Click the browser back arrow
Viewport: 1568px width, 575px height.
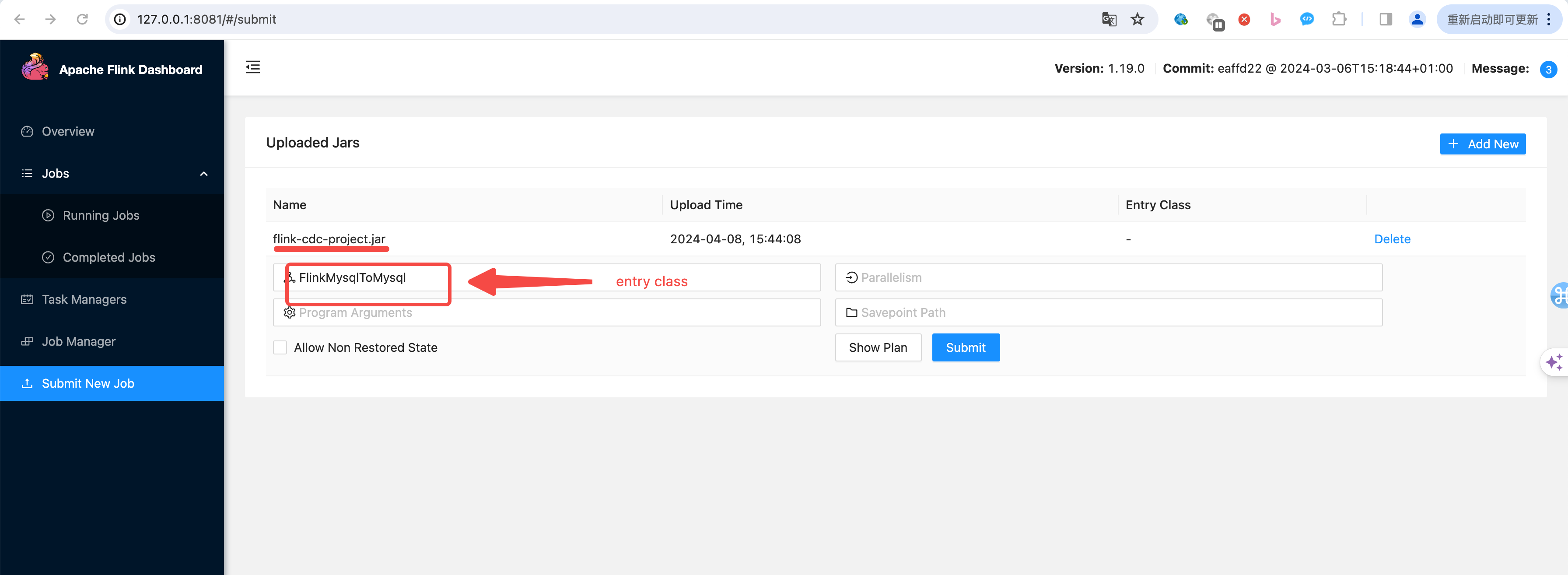pos(20,20)
